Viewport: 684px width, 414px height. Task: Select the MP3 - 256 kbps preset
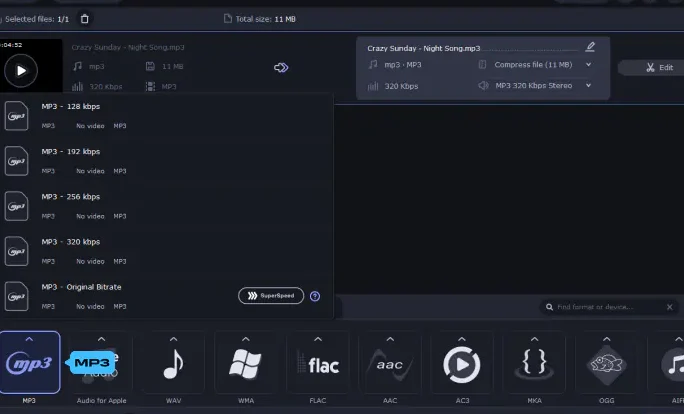167,206
